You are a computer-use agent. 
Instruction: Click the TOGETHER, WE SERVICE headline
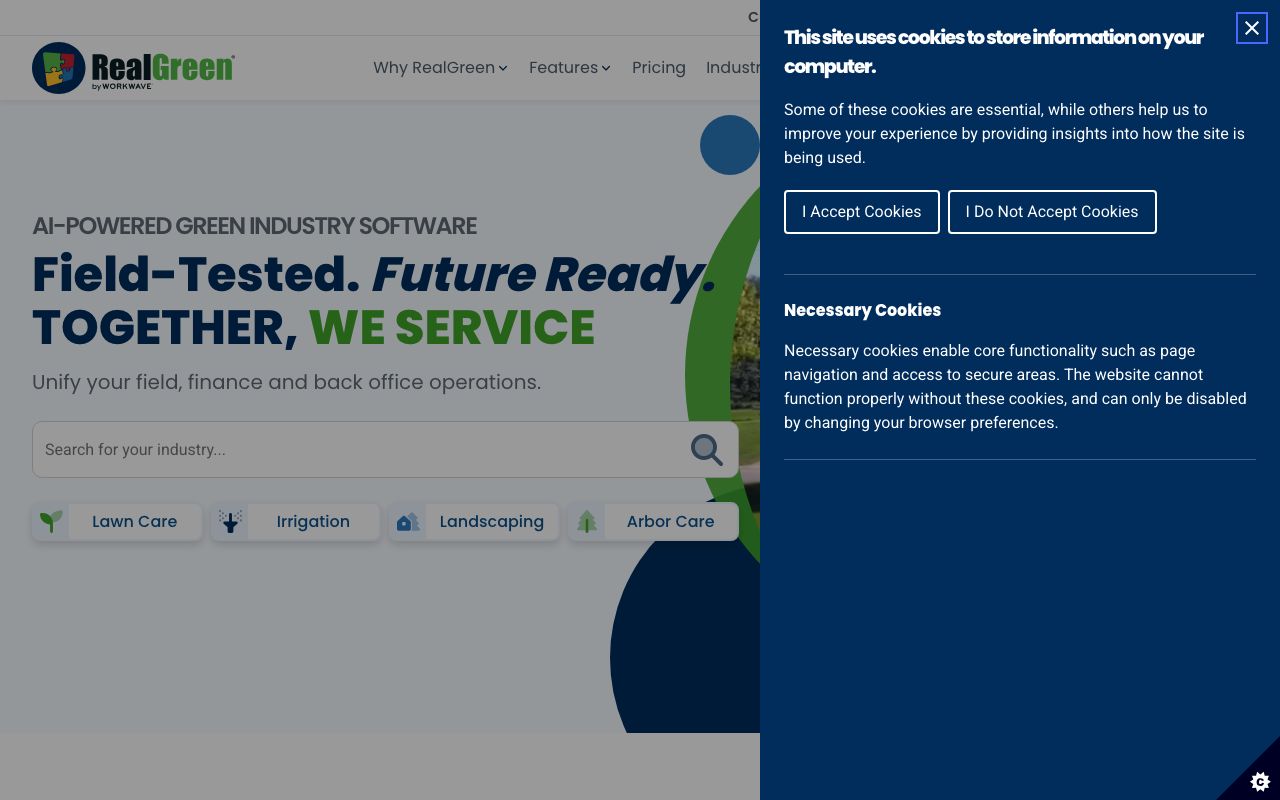(x=313, y=328)
